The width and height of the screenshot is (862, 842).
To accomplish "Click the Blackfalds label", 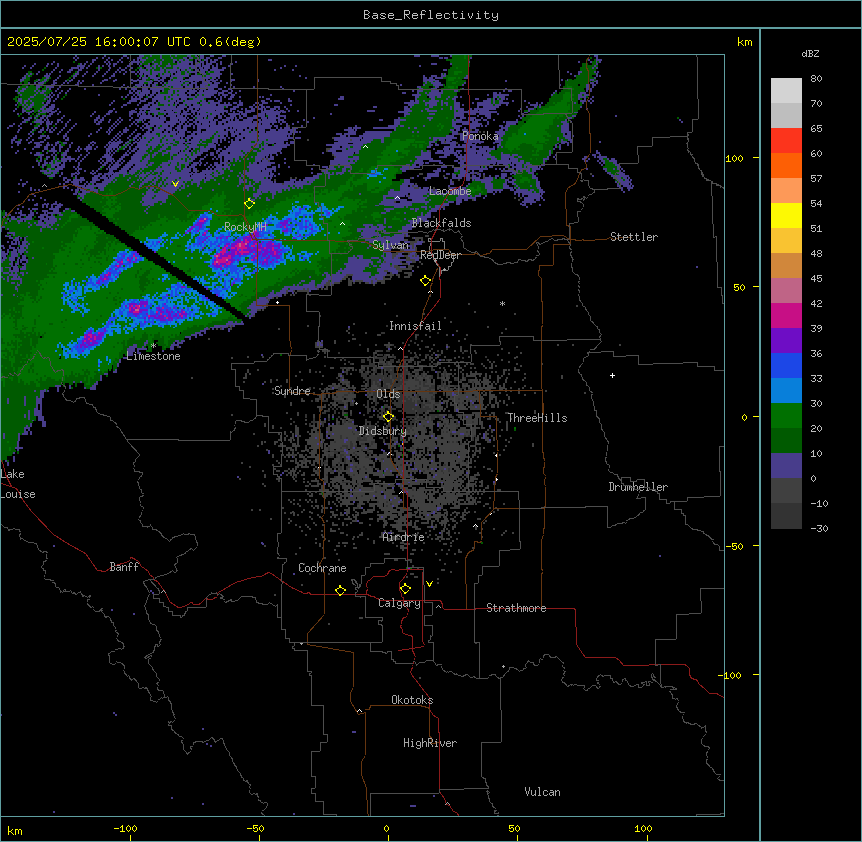I will point(441,223).
